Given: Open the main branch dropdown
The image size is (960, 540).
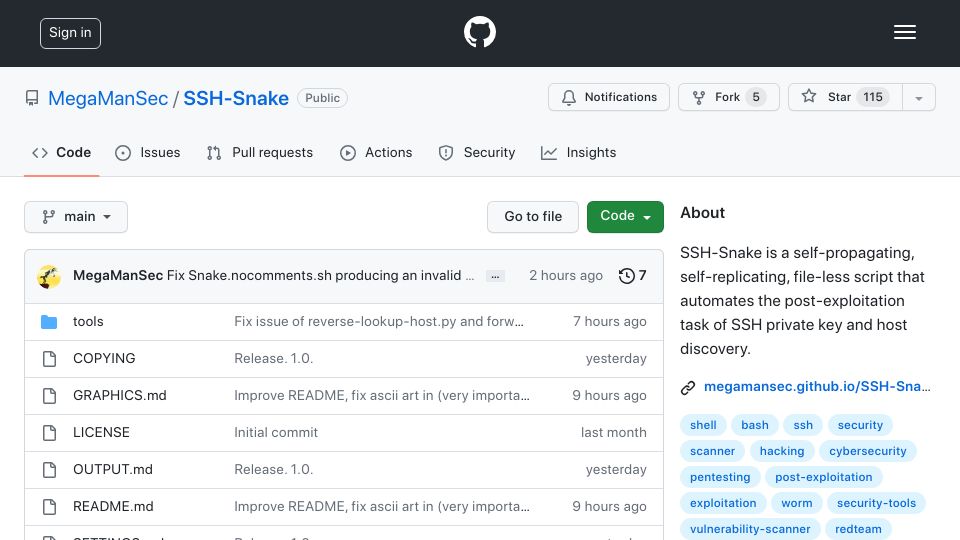Looking at the screenshot, I should click(76, 217).
